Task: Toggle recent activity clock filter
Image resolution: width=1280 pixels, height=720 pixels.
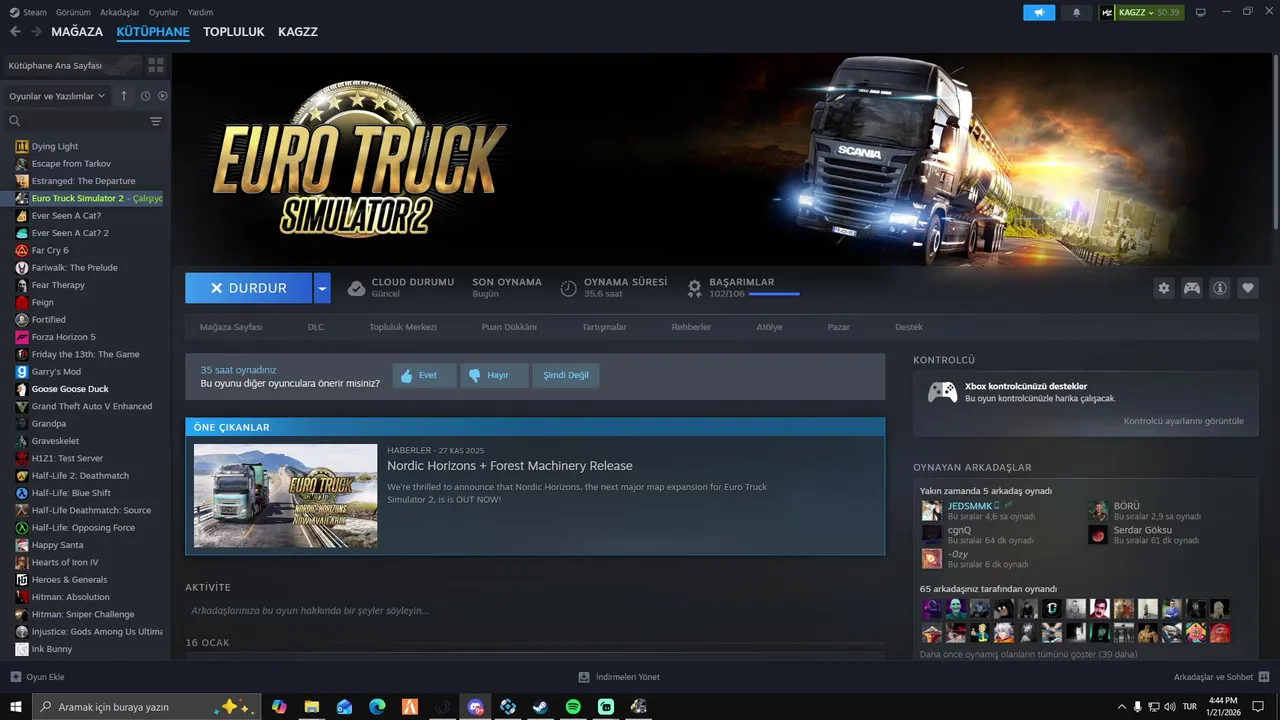Action: pyautogui.click(x=145, y=96)
